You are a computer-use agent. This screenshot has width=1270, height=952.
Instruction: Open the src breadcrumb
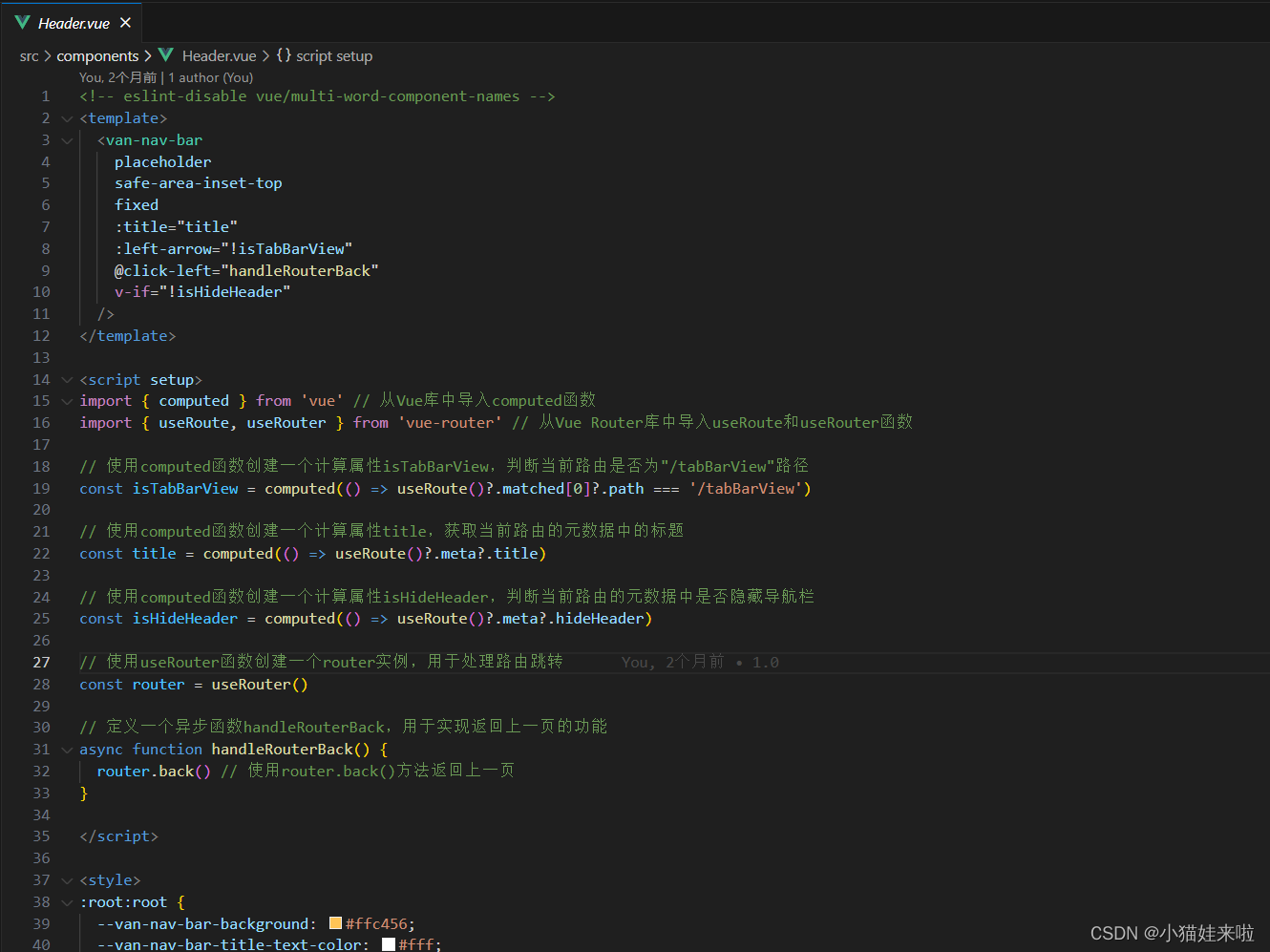[29, 56]
